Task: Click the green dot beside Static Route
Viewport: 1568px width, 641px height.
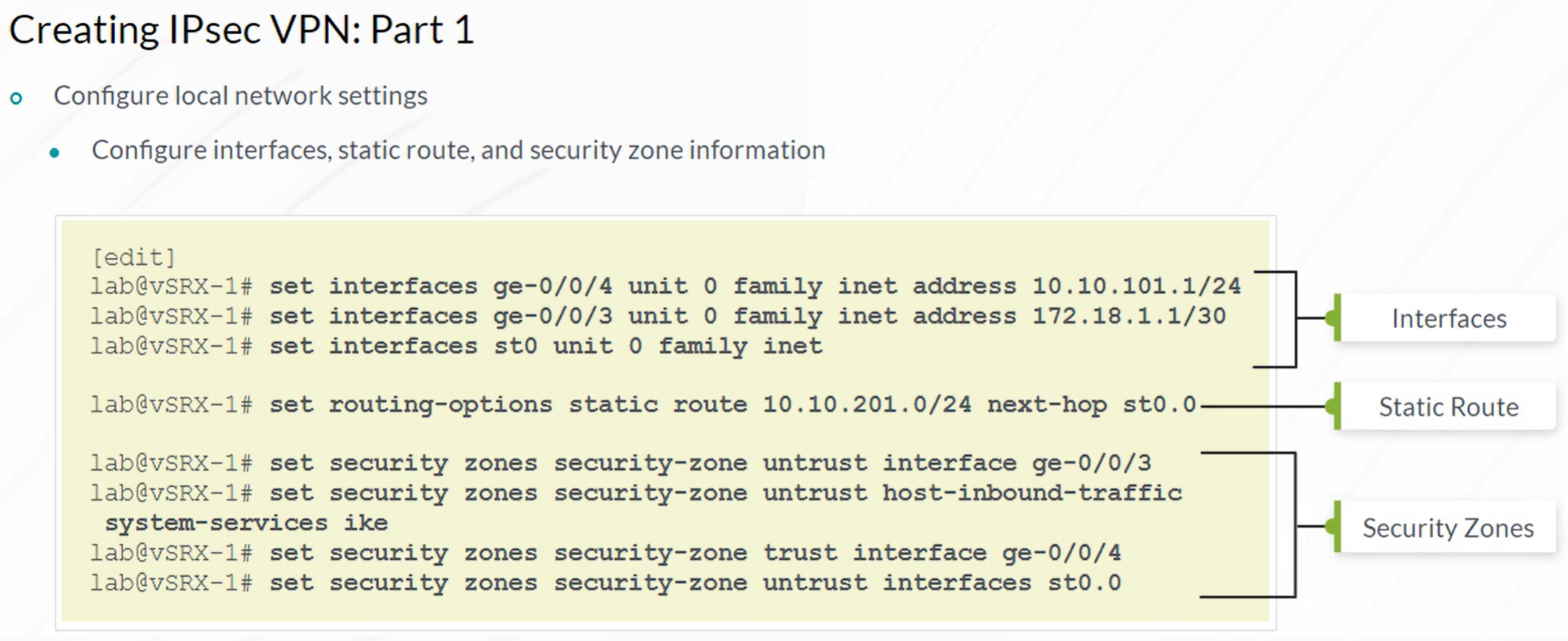Action: click(1331, 406)
